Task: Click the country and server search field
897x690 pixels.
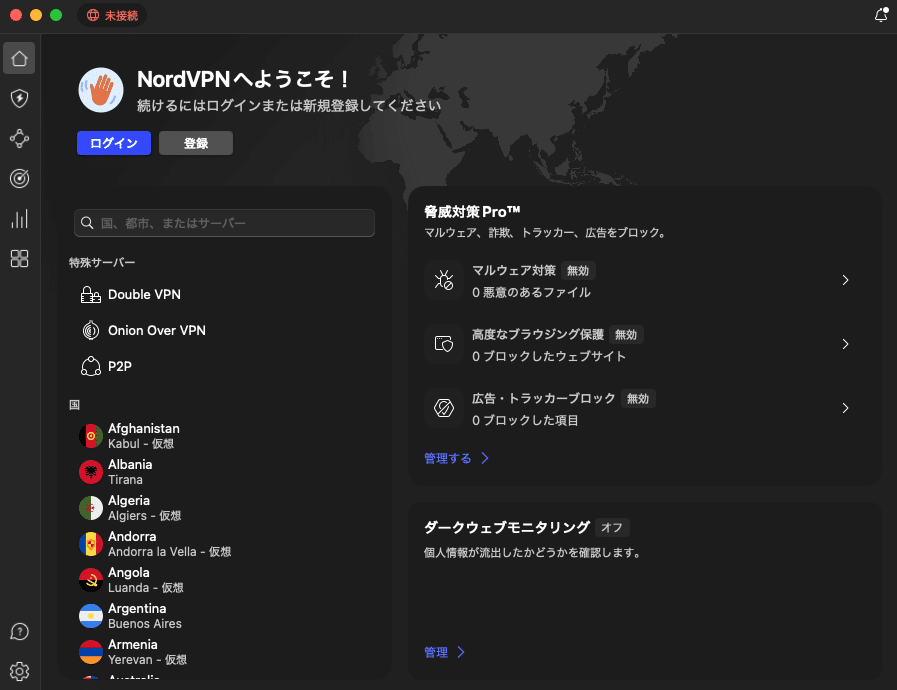Action: [225, 223]
